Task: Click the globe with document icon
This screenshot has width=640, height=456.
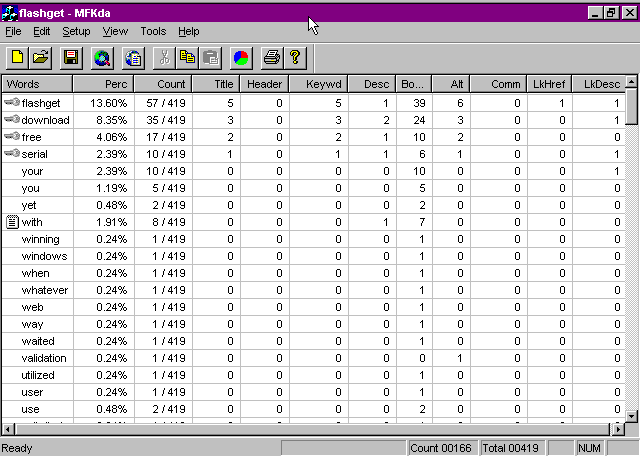Action: (x=133, y=58)
